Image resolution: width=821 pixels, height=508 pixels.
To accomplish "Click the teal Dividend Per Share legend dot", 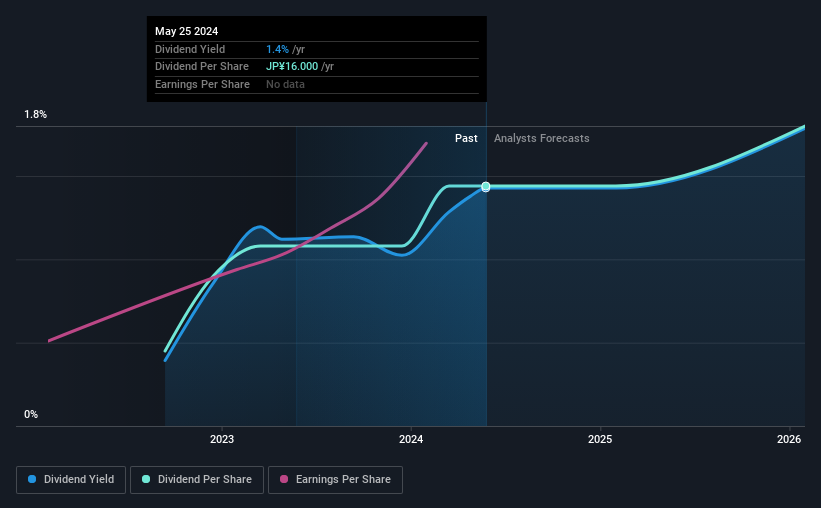I will [x=146, y=479].
